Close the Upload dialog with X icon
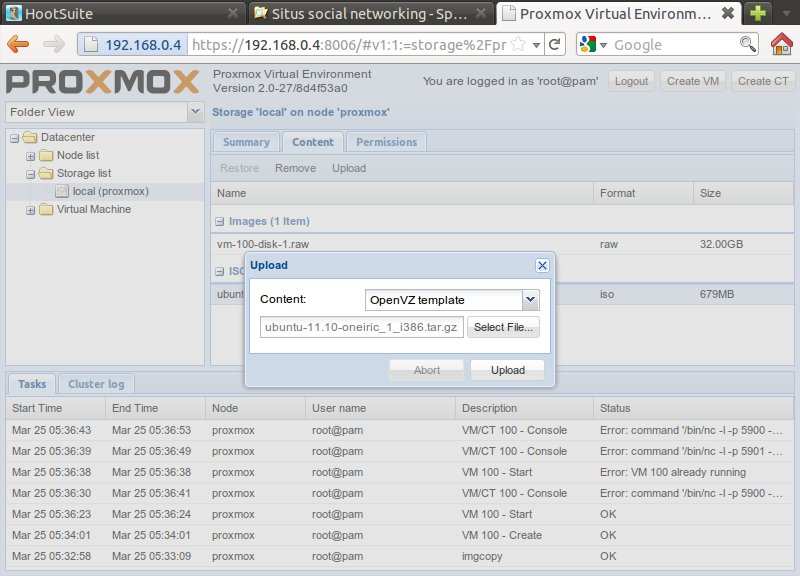 (542, 265)
